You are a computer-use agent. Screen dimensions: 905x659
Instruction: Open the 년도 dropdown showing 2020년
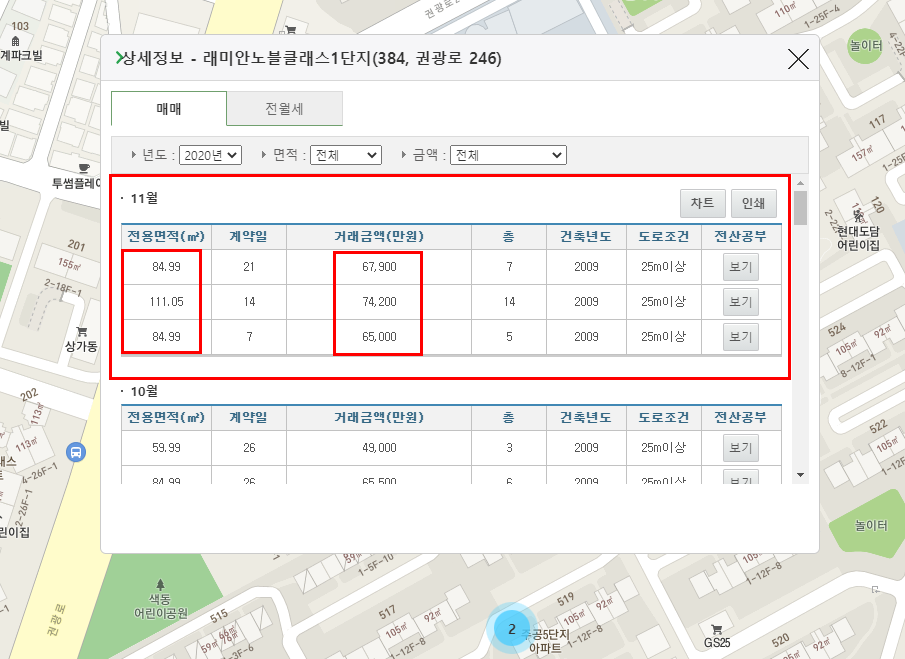click(210, 155)
